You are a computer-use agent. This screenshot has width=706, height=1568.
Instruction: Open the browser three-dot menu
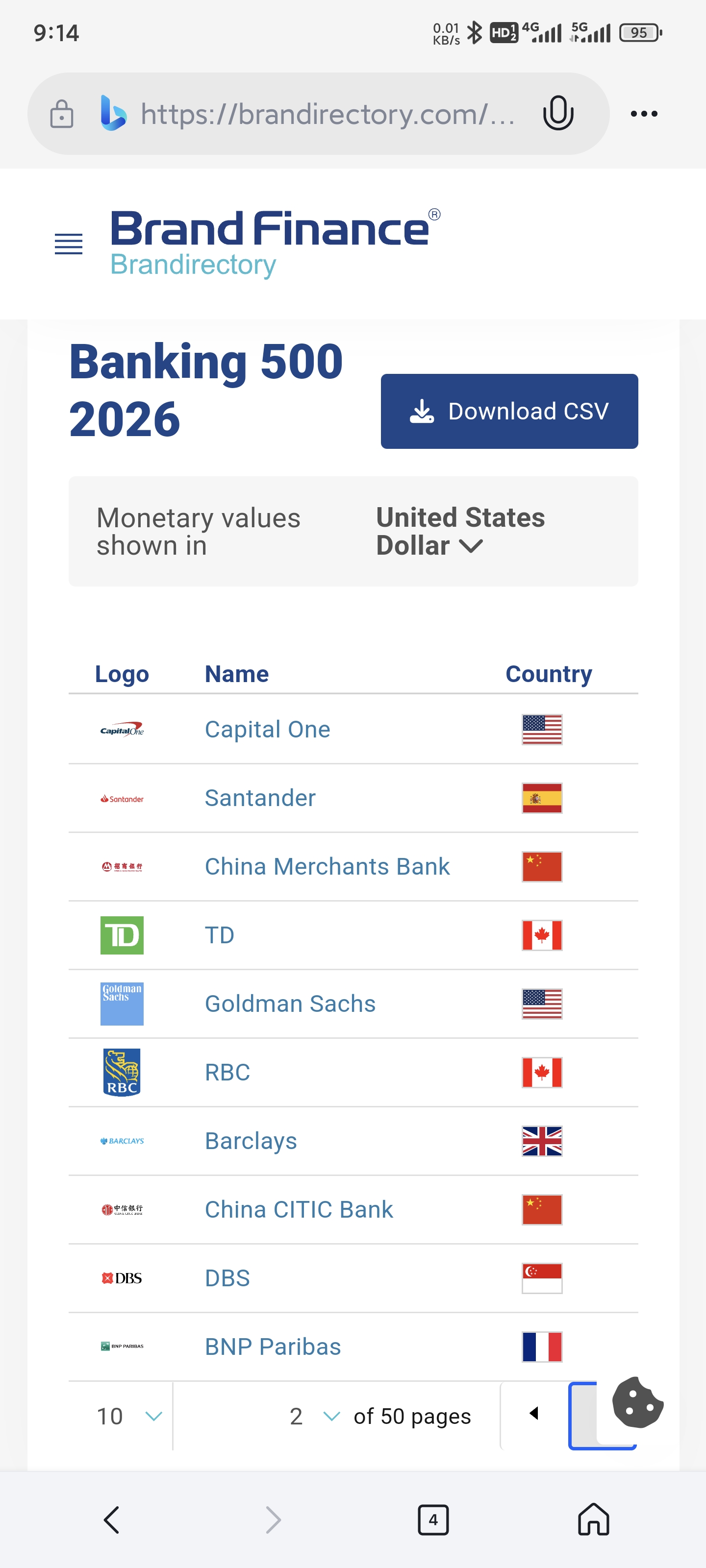click(643, 114)
